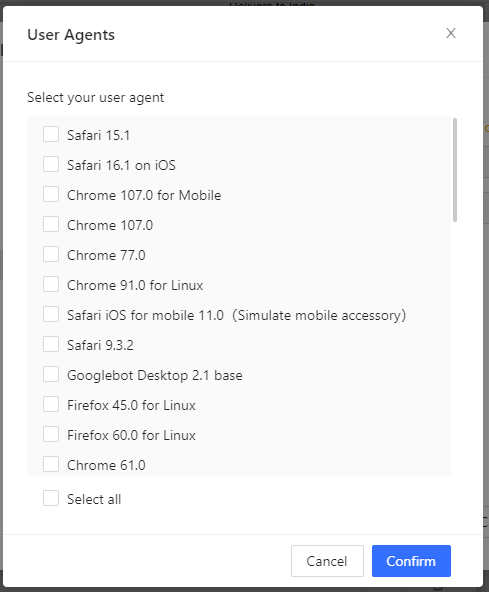The width and height of the screenshot is (489, 592).
Task: Confirm the user agent selection
Action: coord(411,561)
